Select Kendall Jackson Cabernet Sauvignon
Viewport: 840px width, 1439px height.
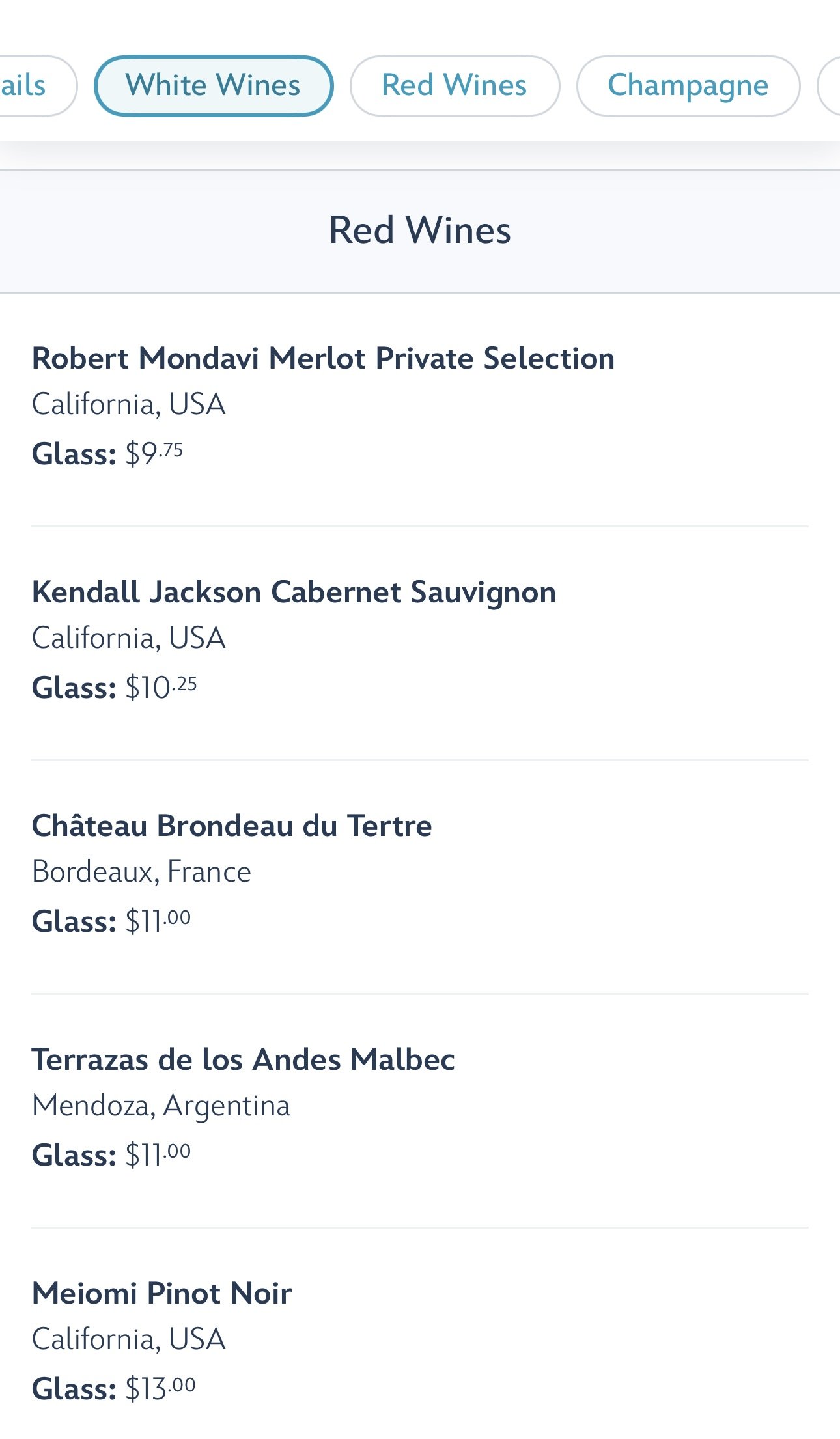[x=294, y=593]
